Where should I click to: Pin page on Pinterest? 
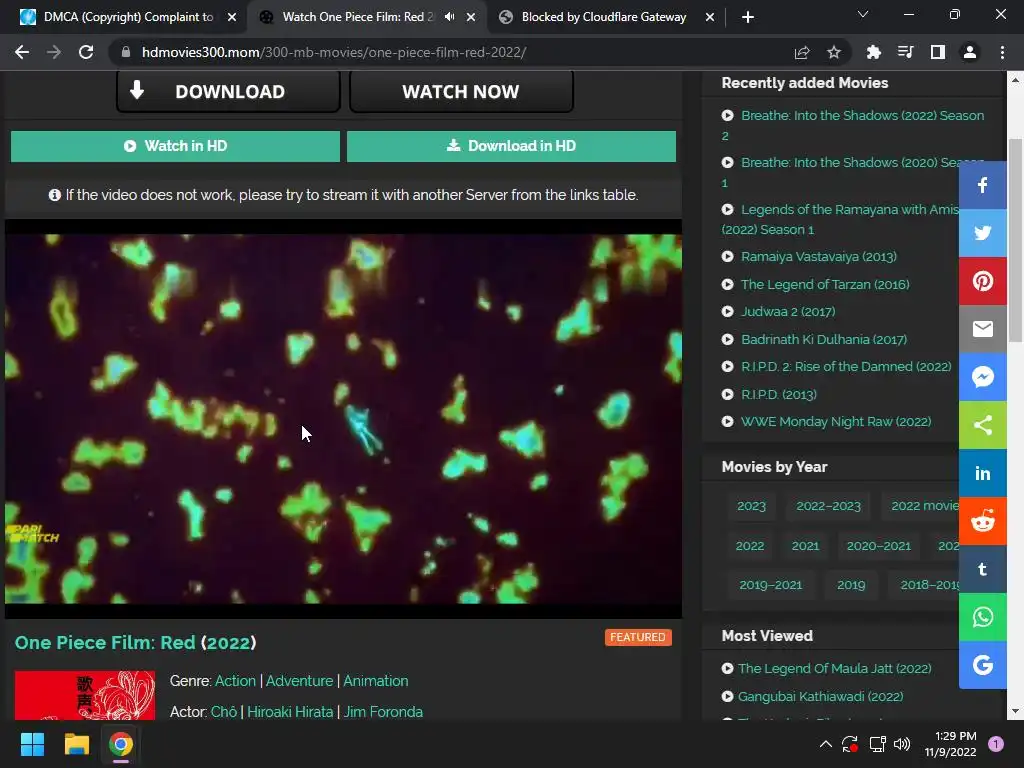[x=982, y=281]
